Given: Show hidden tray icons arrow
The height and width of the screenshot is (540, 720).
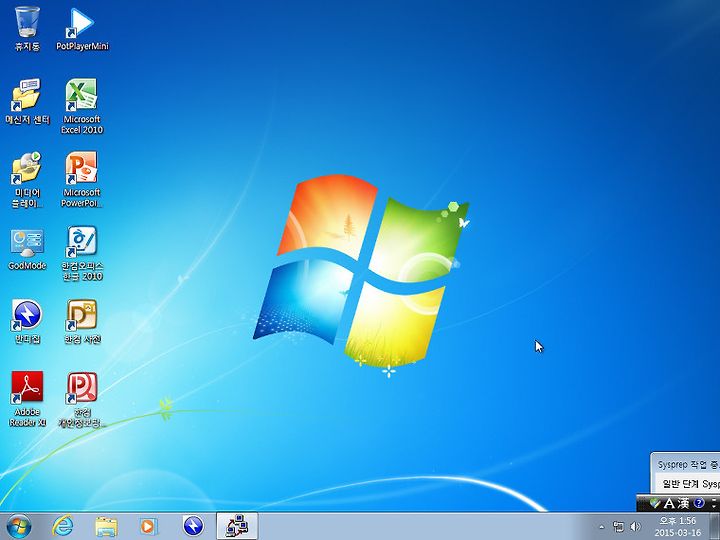Looking at the screenshot, I should [602, 527].
